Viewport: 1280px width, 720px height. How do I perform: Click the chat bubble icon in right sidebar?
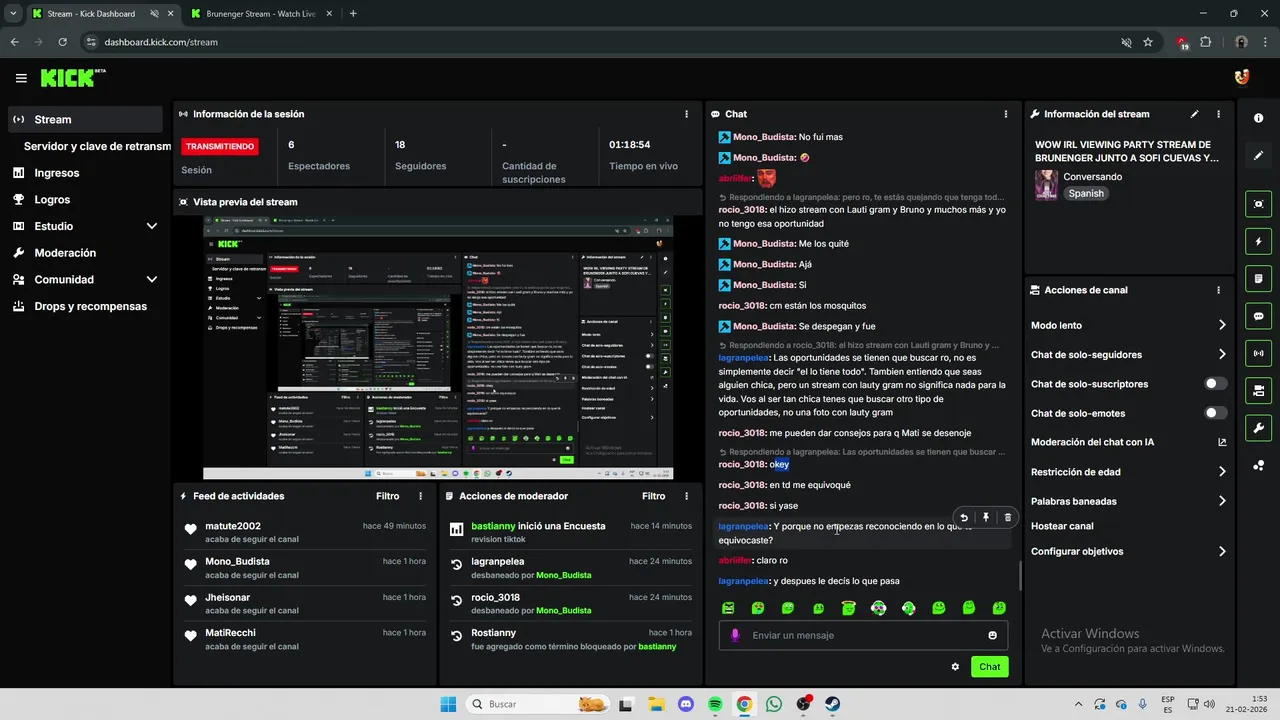tap(1258, 315)
